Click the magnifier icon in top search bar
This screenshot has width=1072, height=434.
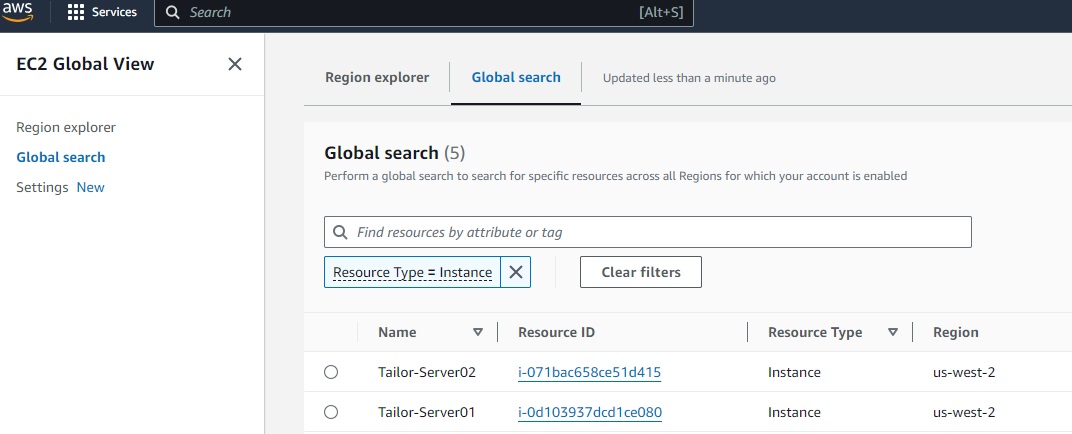173,13
